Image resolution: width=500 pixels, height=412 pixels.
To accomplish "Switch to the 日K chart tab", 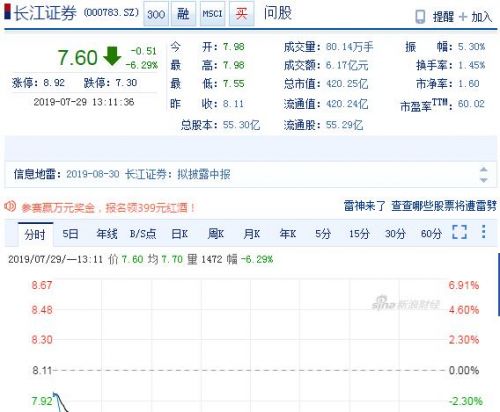I will click(179, 234).
